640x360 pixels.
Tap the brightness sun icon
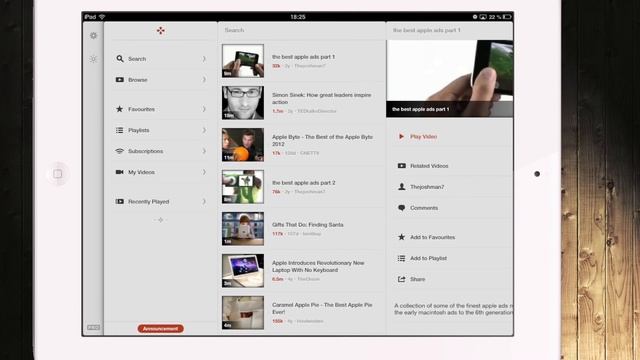click(x=93, y=59)
